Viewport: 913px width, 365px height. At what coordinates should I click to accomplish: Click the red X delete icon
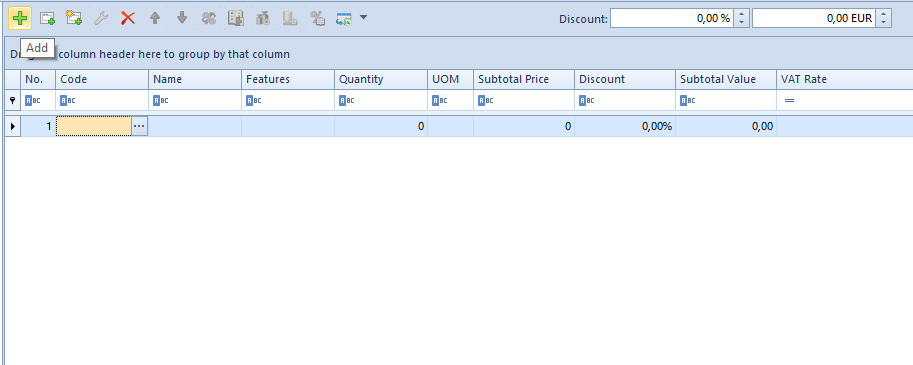tap(128, 19)
